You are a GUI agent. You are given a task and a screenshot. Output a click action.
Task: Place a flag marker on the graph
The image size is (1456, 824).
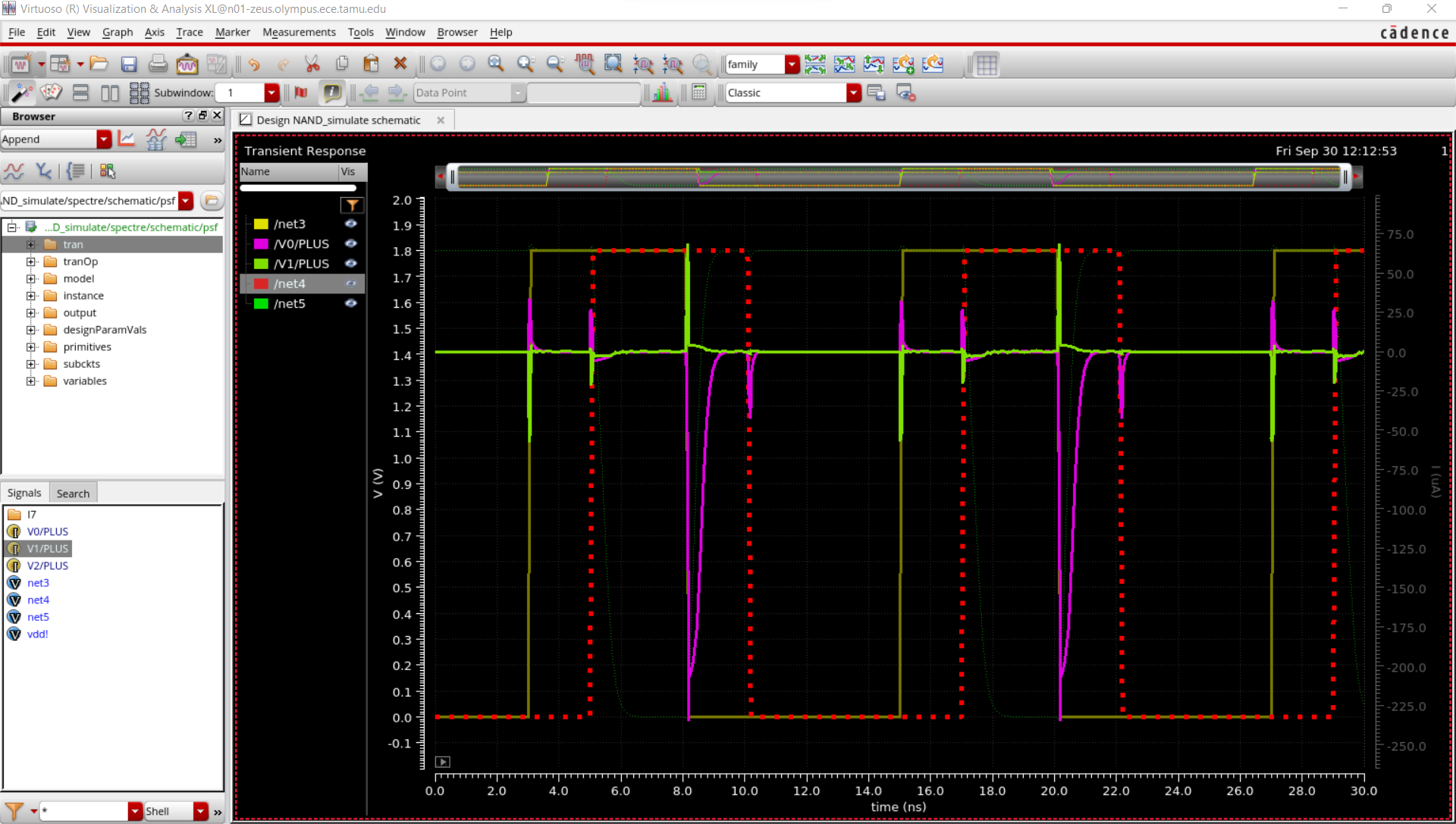[x=301, y=92]
